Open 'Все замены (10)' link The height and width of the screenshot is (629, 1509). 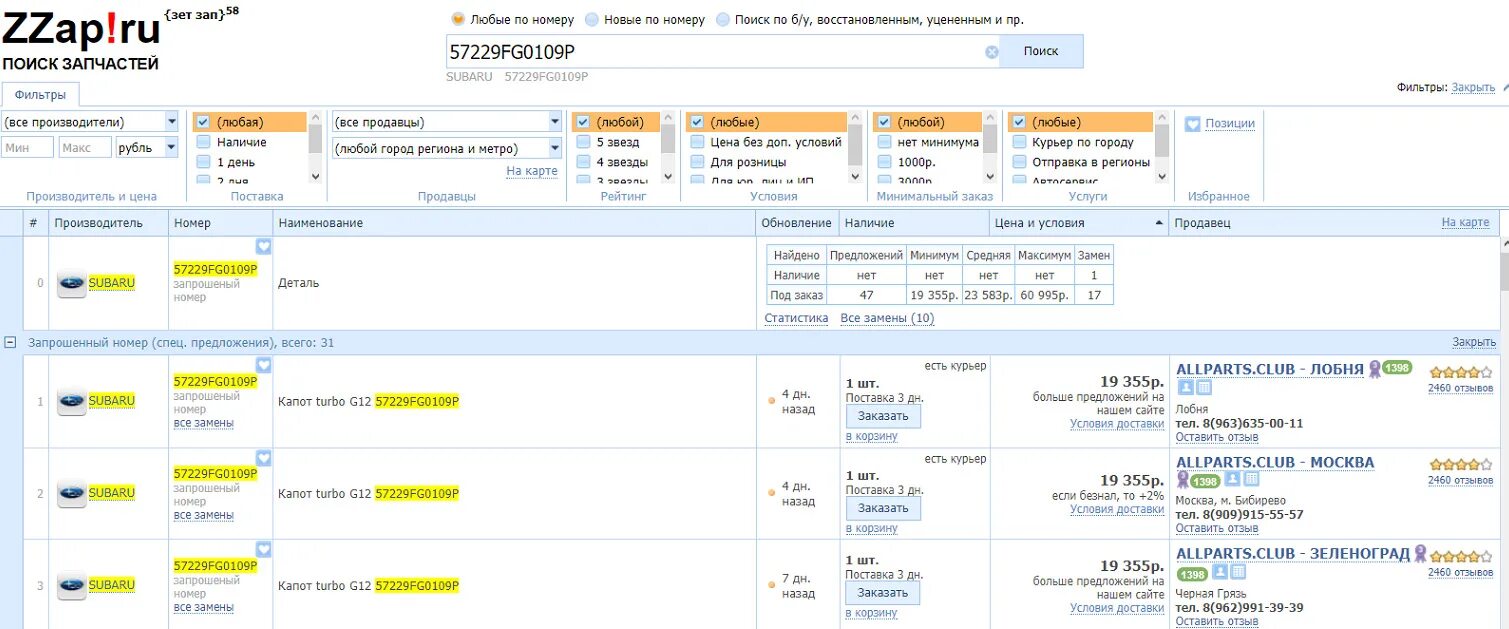click(887, 318)
